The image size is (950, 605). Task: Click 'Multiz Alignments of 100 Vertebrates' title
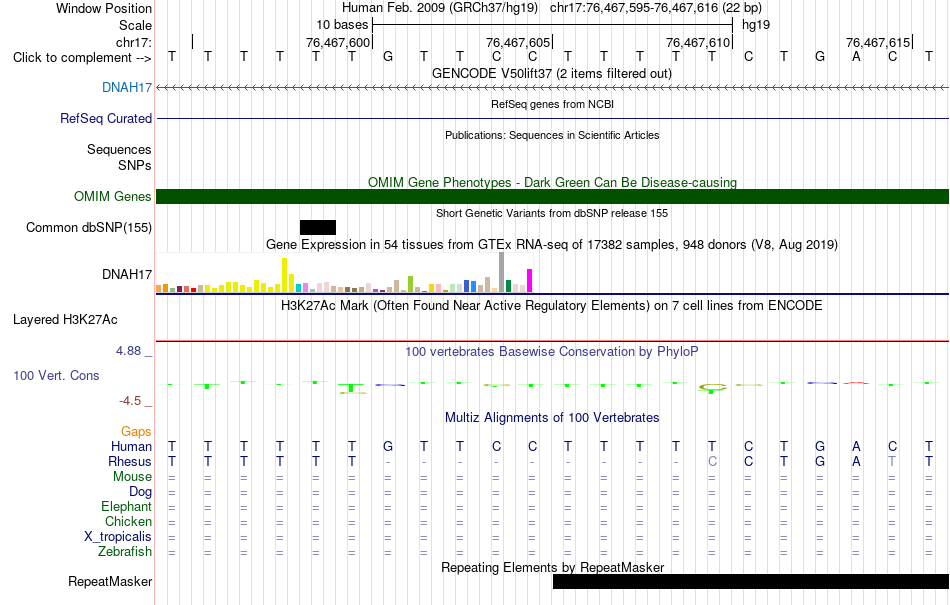pos(552,417)
